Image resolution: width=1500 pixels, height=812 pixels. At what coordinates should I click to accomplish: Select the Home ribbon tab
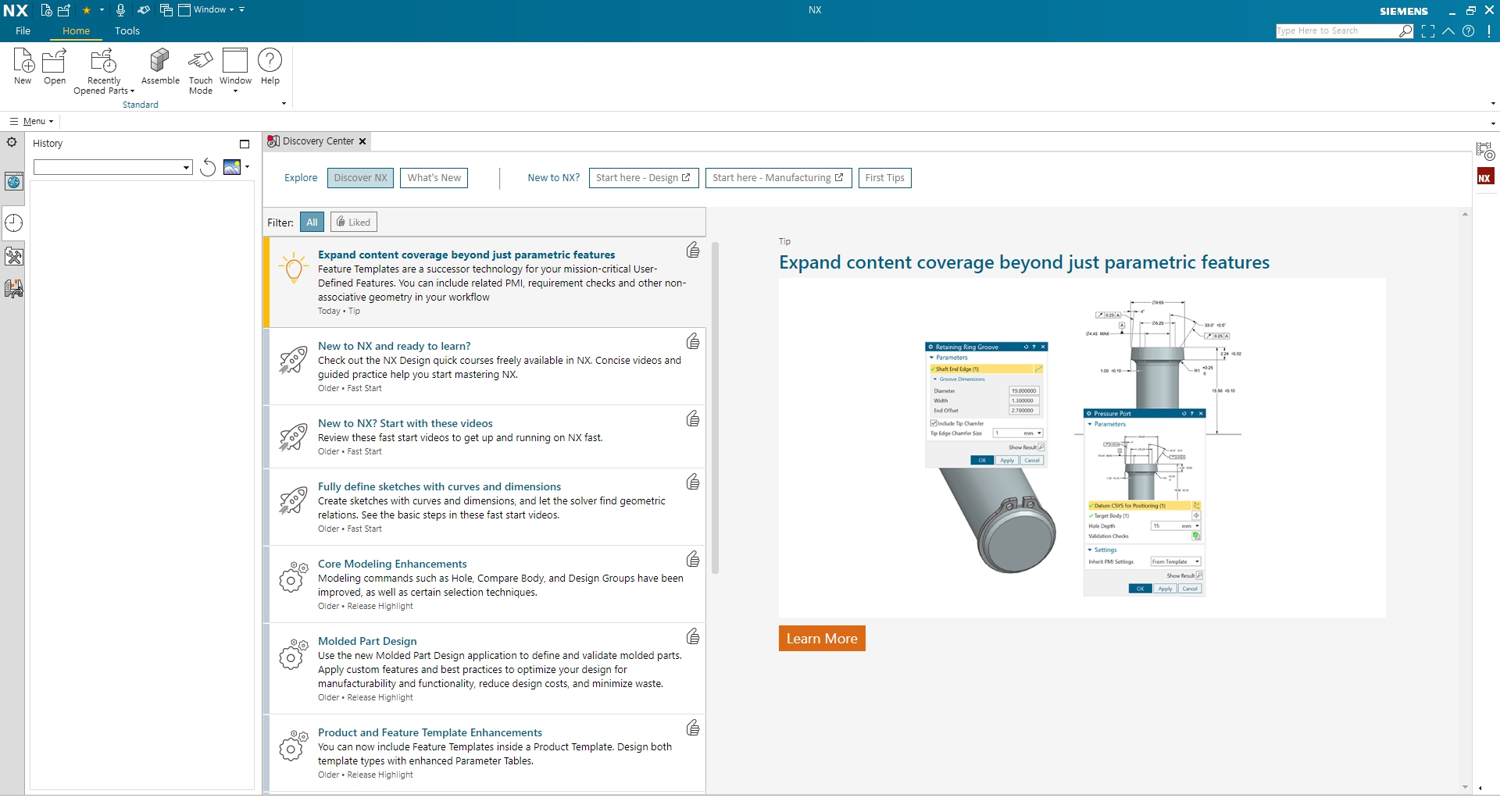tap(77, 31)
